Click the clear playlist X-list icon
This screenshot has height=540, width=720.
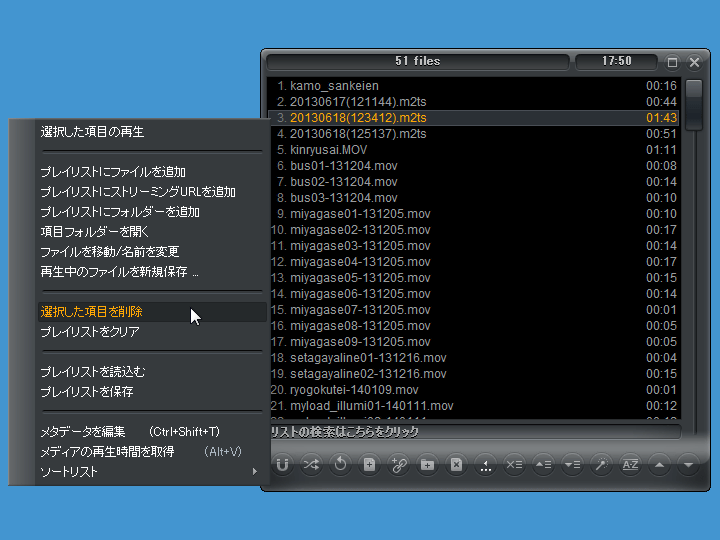click(514, 465)
